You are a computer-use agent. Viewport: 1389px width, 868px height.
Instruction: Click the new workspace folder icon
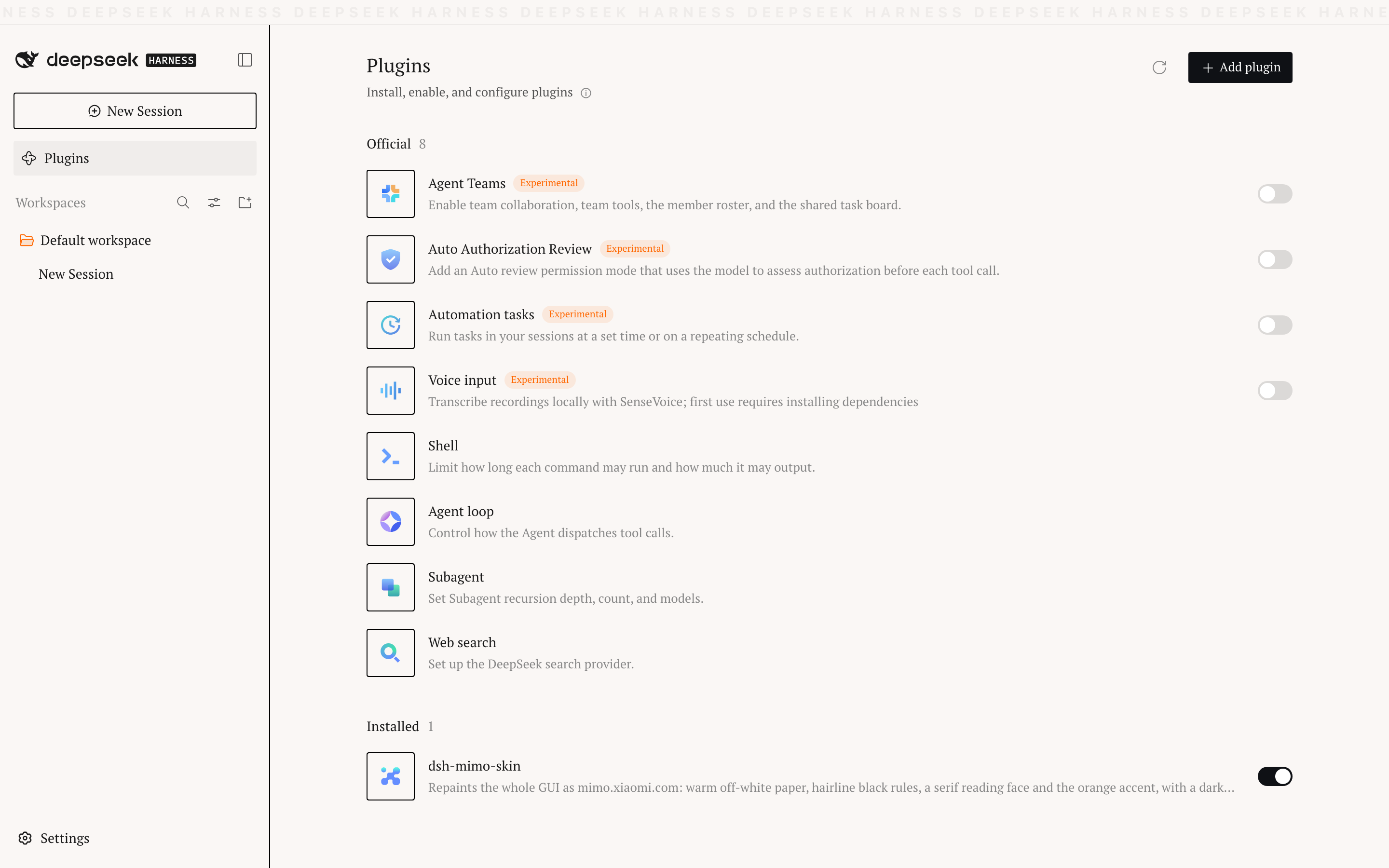245,203
